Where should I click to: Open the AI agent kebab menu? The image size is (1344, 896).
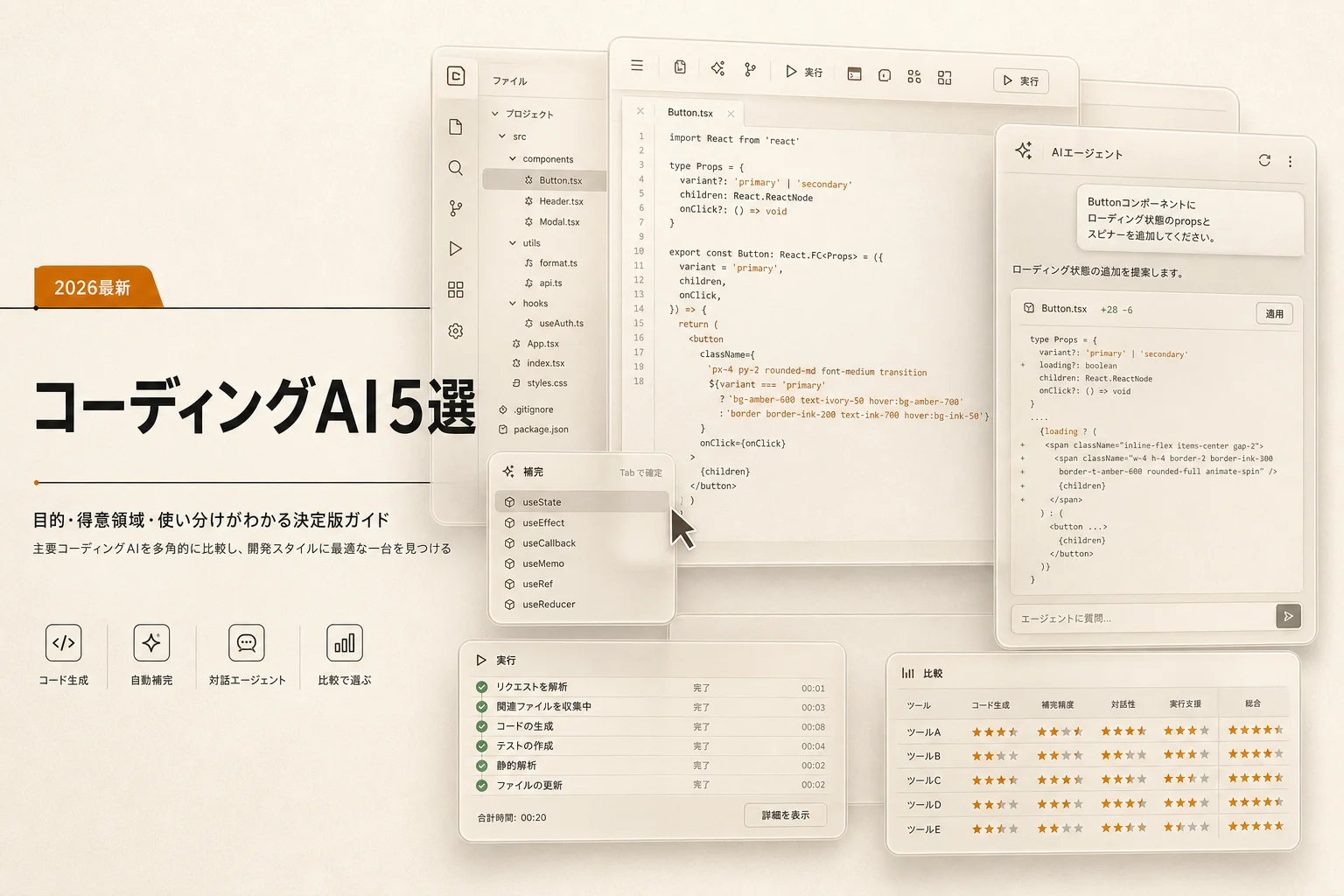1290,162
